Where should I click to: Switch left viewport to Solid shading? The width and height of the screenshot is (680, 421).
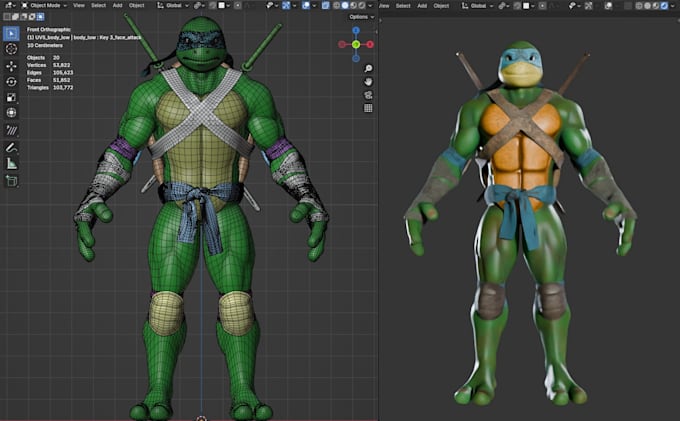tap(345, 5)
